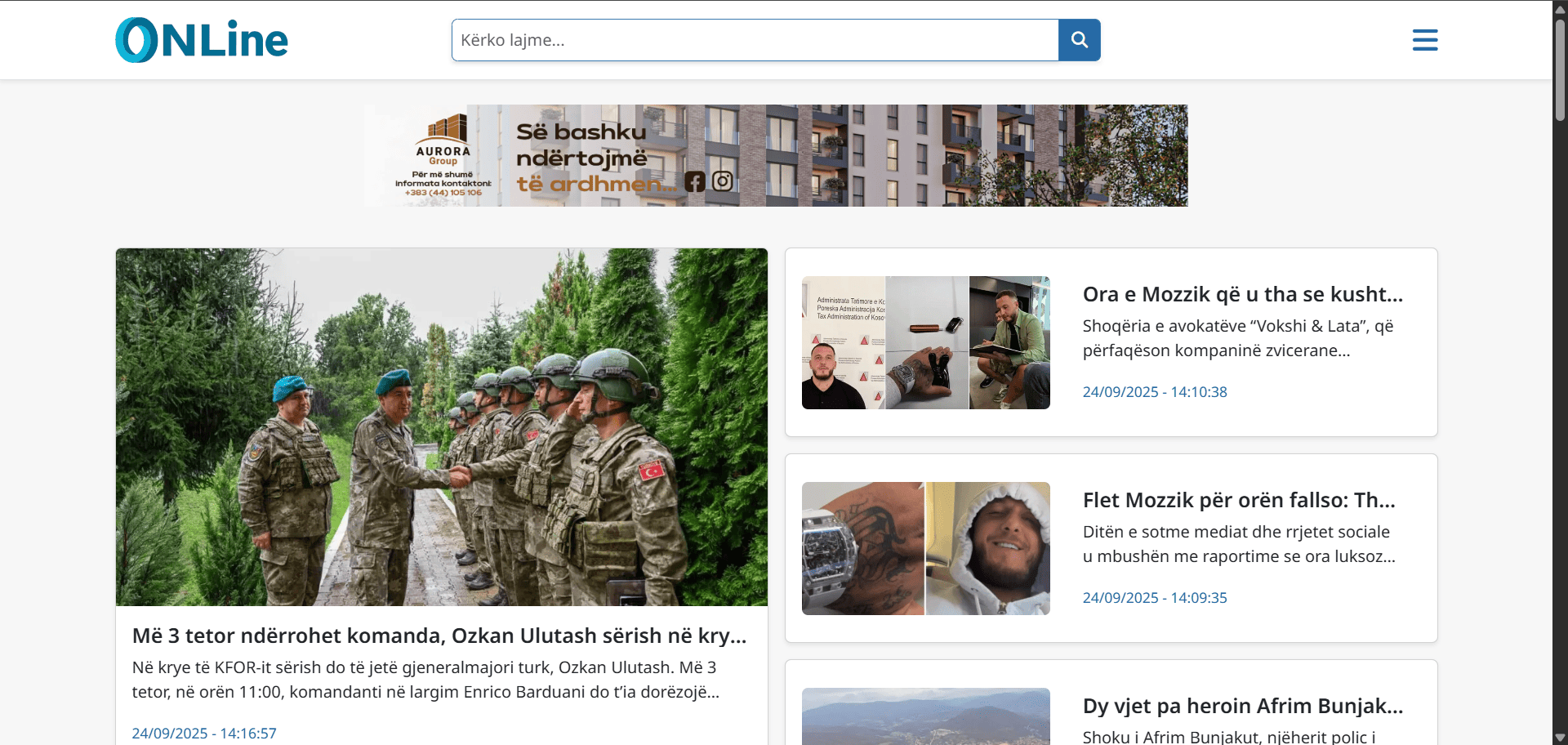Screen dimensions: 1568x745
Task: Read headline 'Më 3 tetor ndërrohet komanda'
Action: click(439, 636)
